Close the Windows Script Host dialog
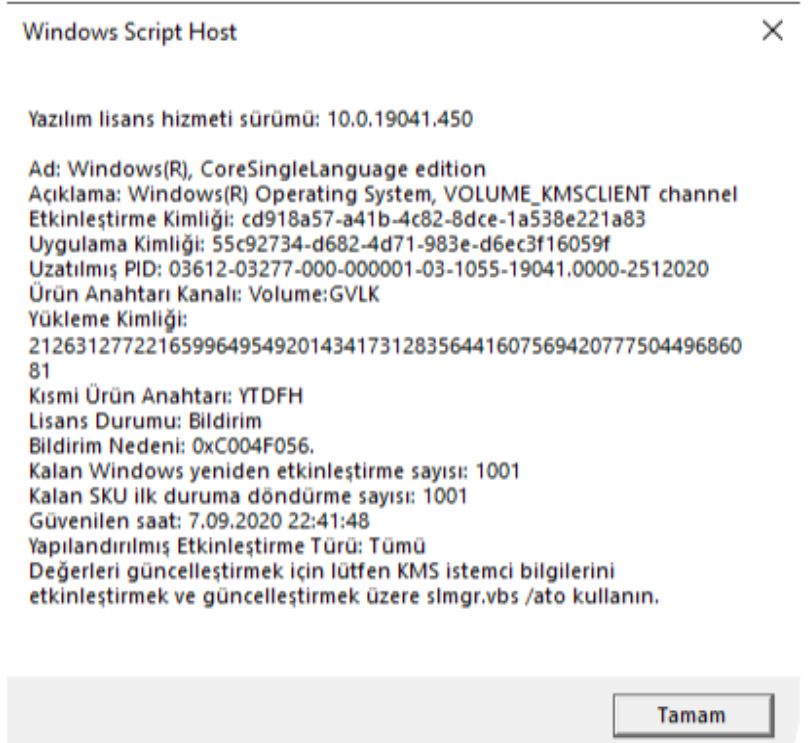Image resolution: width=812 pixels, height=743 pixels. point(772,31)
